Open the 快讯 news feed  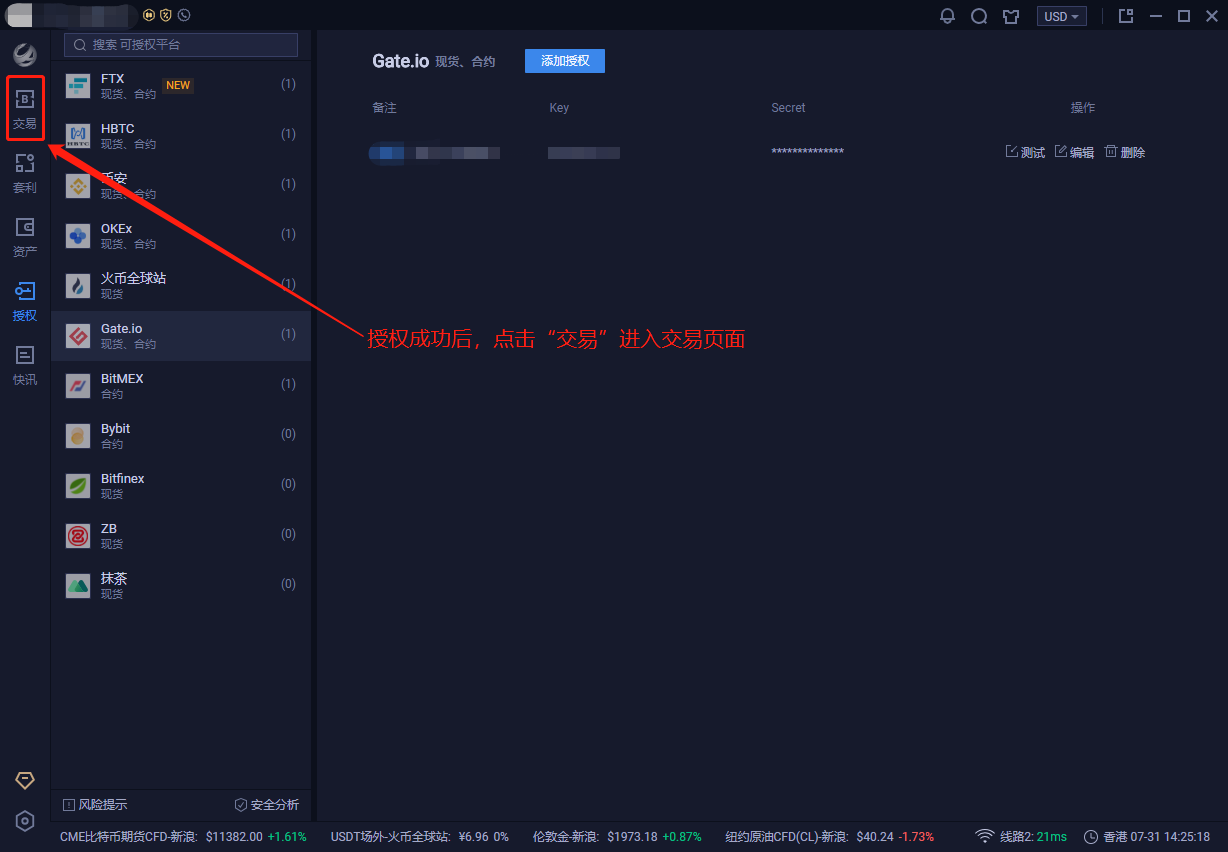[x=25, y=365]
